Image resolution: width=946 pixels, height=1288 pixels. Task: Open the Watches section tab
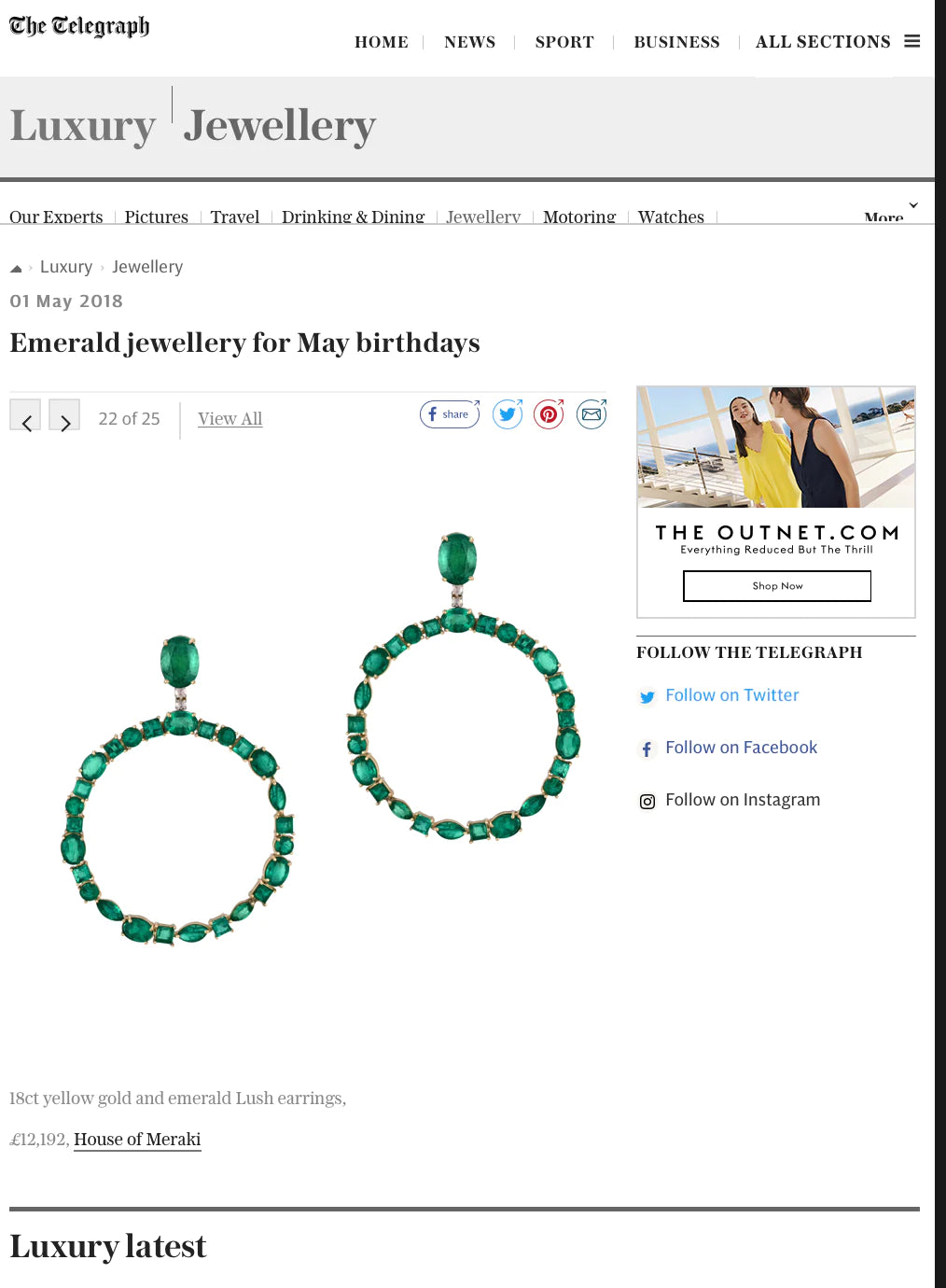tap(671, 217)
